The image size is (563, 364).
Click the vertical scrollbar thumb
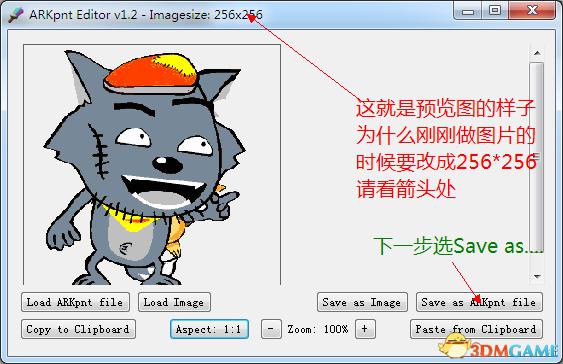click(537, 156)
